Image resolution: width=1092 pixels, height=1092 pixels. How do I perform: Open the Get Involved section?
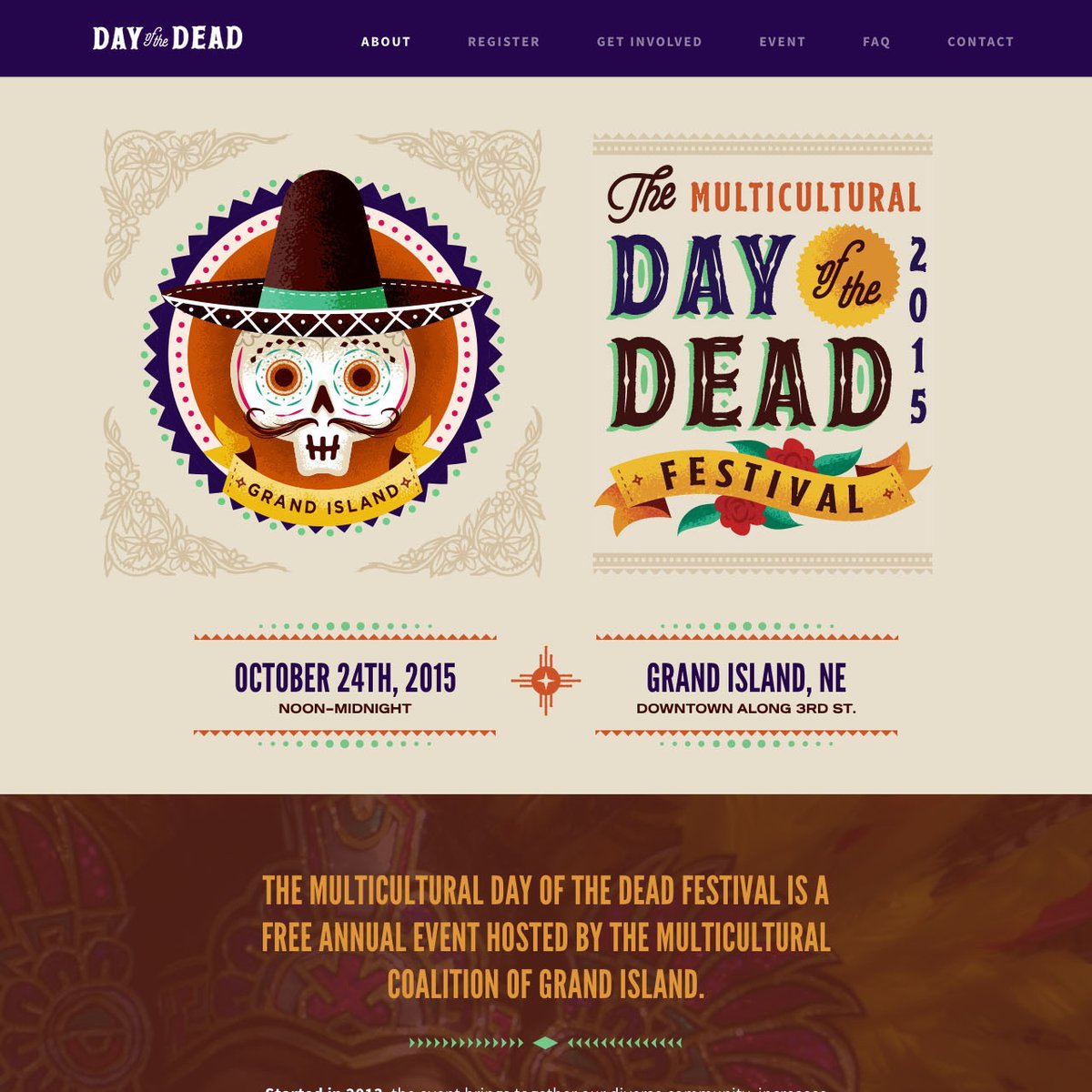(x=649, y=42)
